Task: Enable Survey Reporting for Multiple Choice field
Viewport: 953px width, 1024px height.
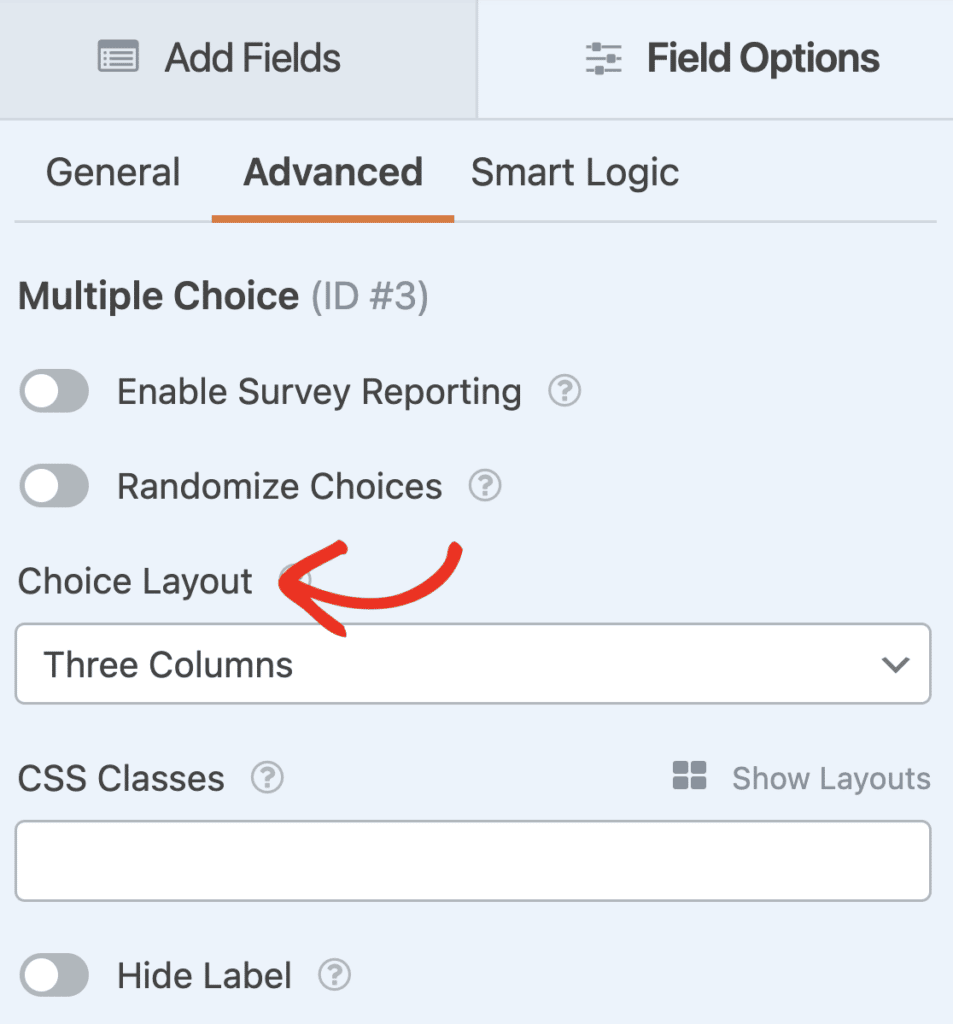Action: click(54, 391)
